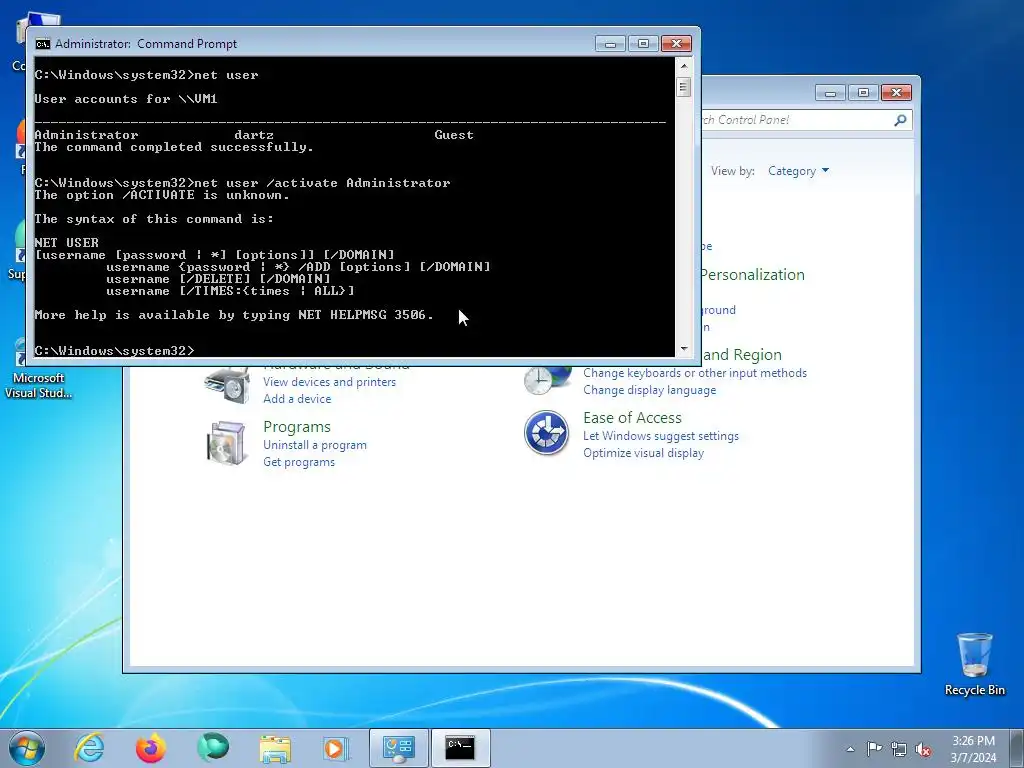1024x768 pixels.
Task: Click View devices and printers link
Action: point(329,382)
